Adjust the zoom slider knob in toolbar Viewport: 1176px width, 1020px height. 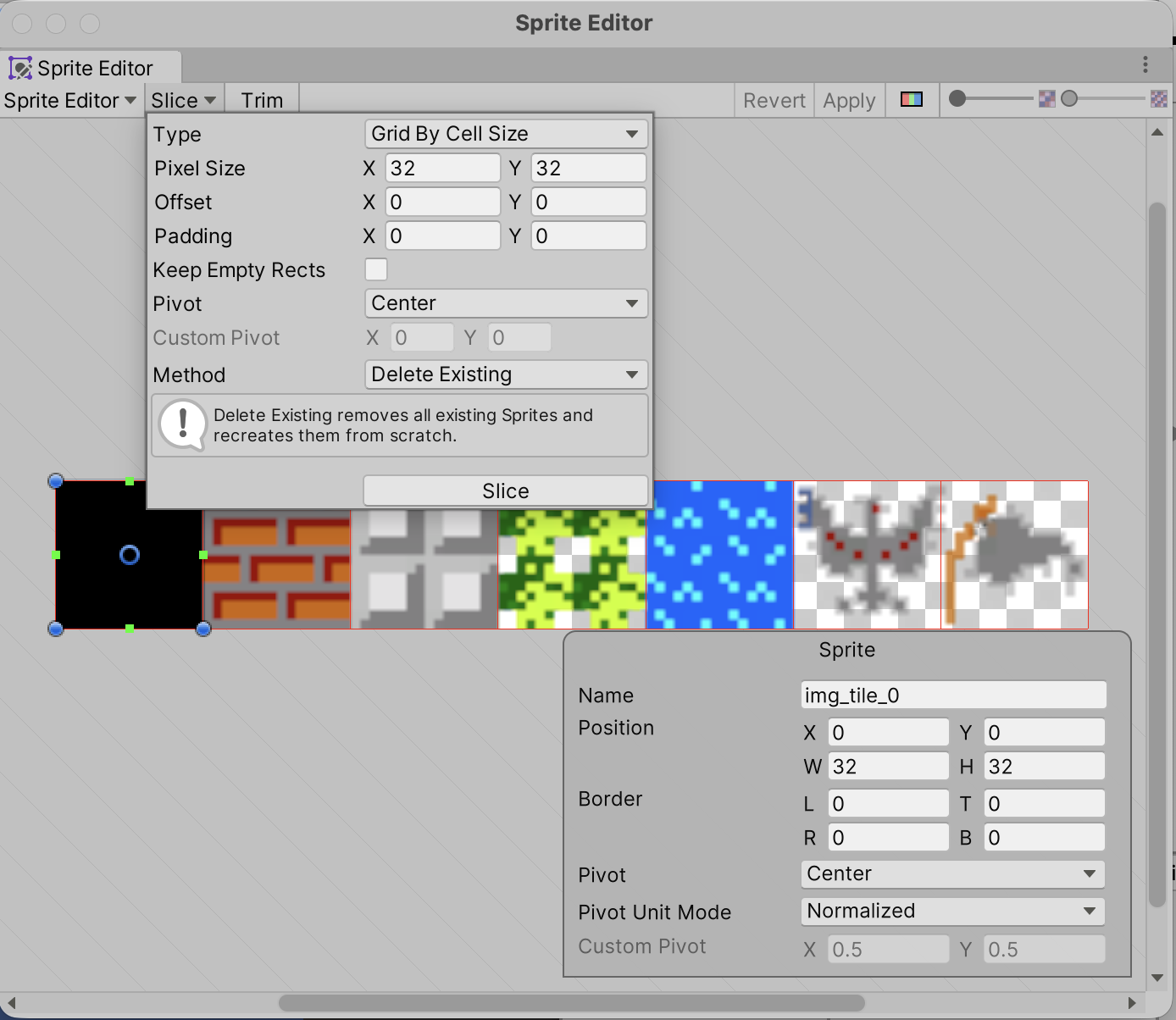click(957, 99)
